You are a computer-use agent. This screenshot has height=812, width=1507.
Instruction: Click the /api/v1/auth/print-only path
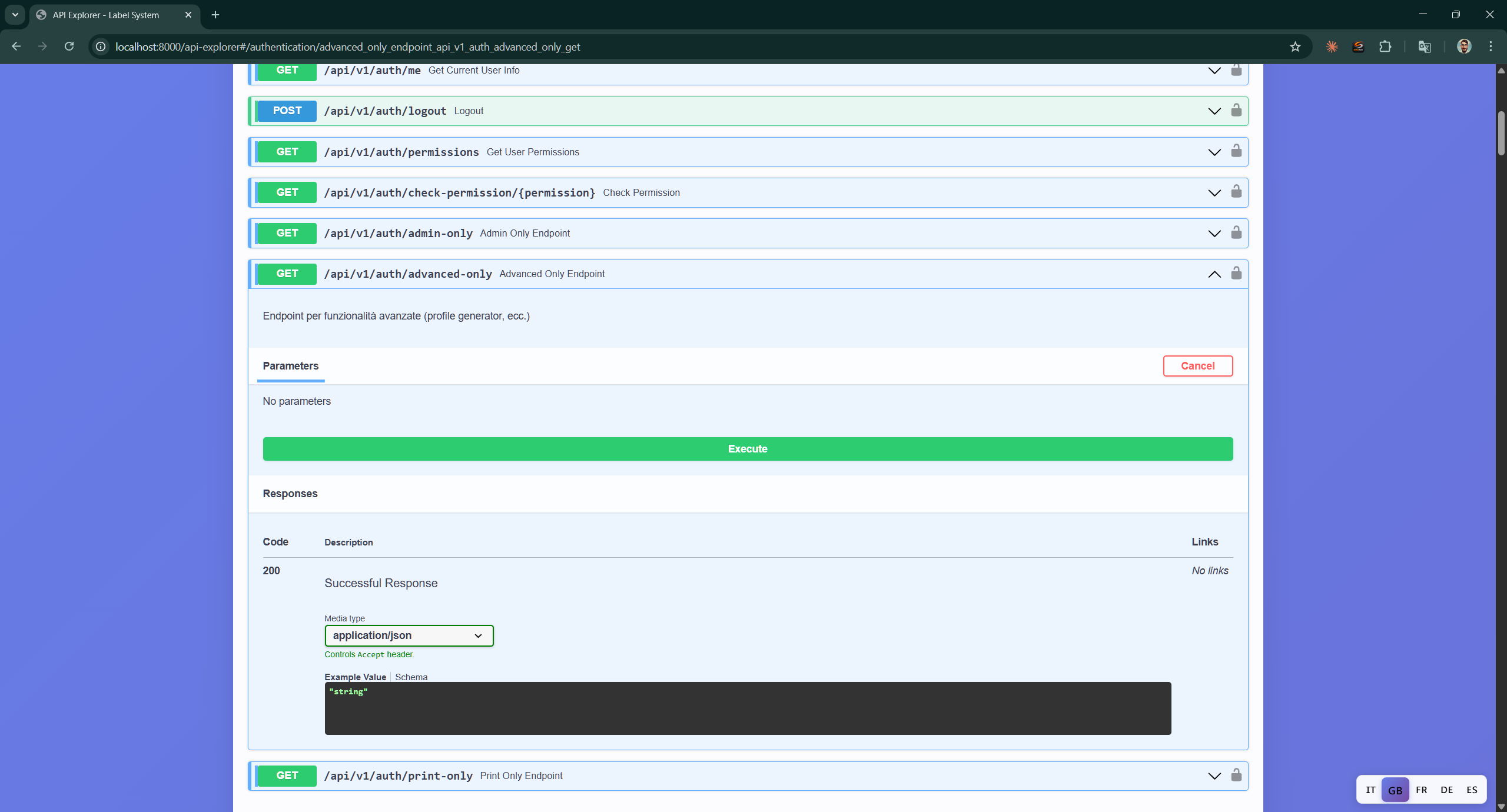pos(398,776)
